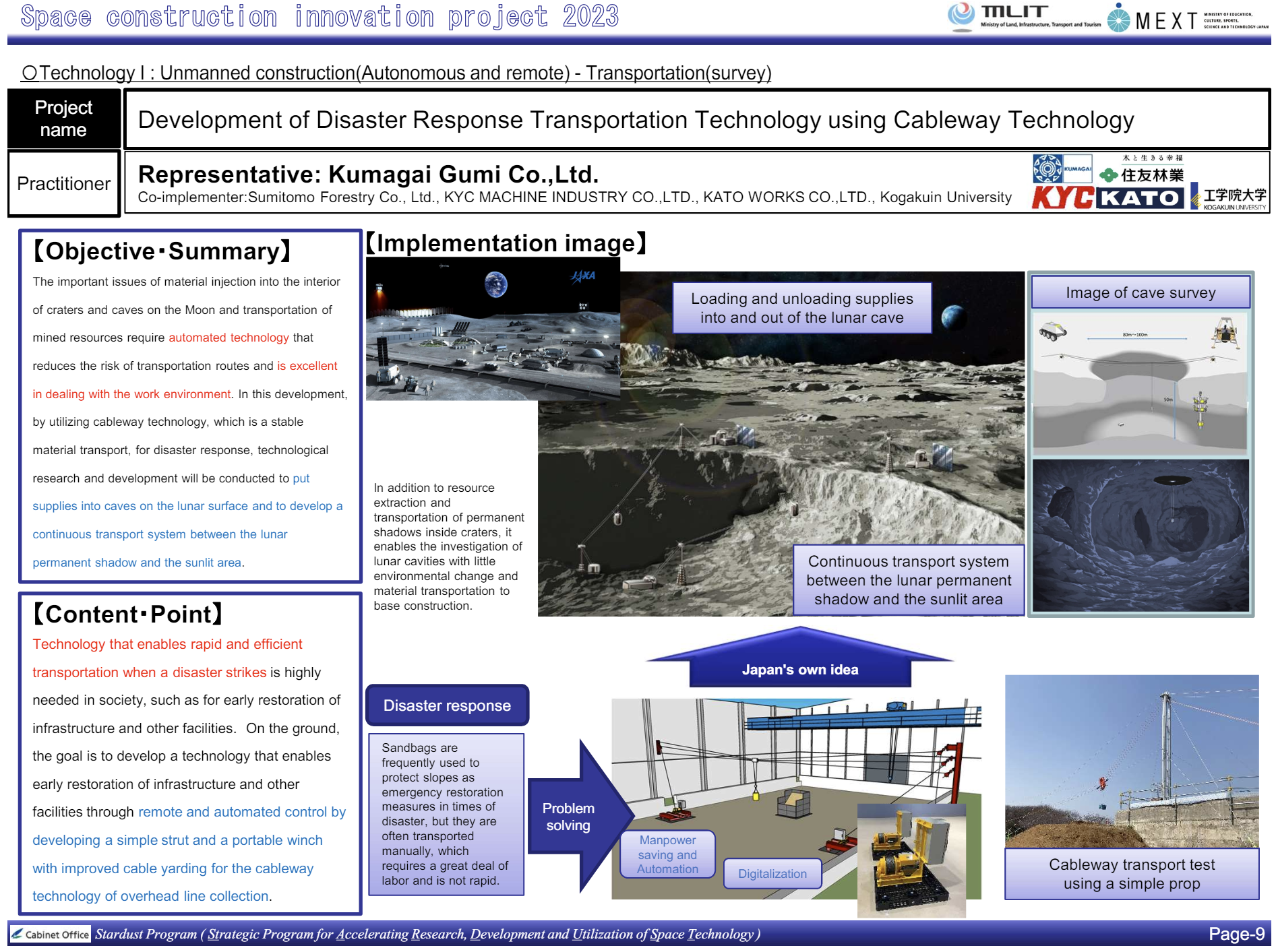Click Manpower saving and Automation label

pos(667,854)
